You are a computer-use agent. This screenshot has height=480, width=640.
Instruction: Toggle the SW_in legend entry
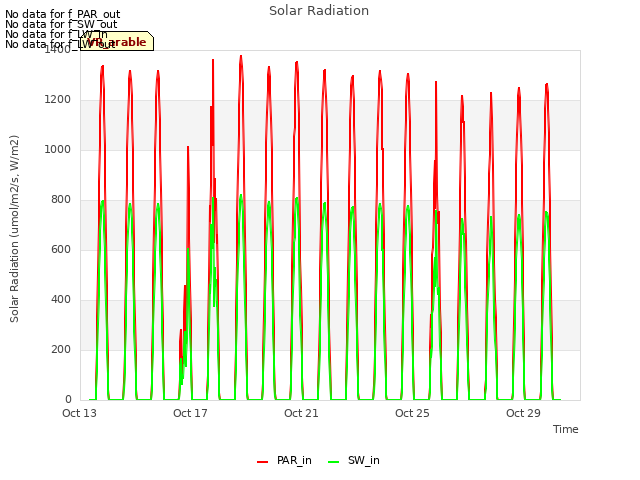(x=354, y=460)
